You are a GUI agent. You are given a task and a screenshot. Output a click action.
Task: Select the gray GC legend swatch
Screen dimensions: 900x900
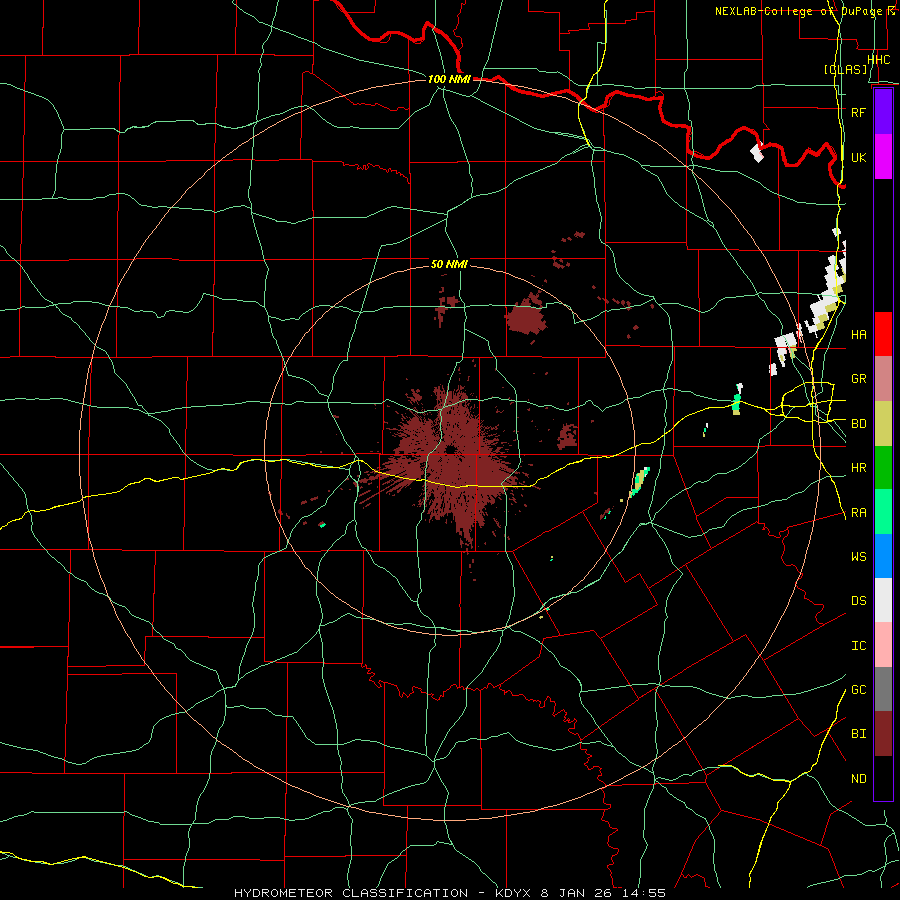(883, 689)
